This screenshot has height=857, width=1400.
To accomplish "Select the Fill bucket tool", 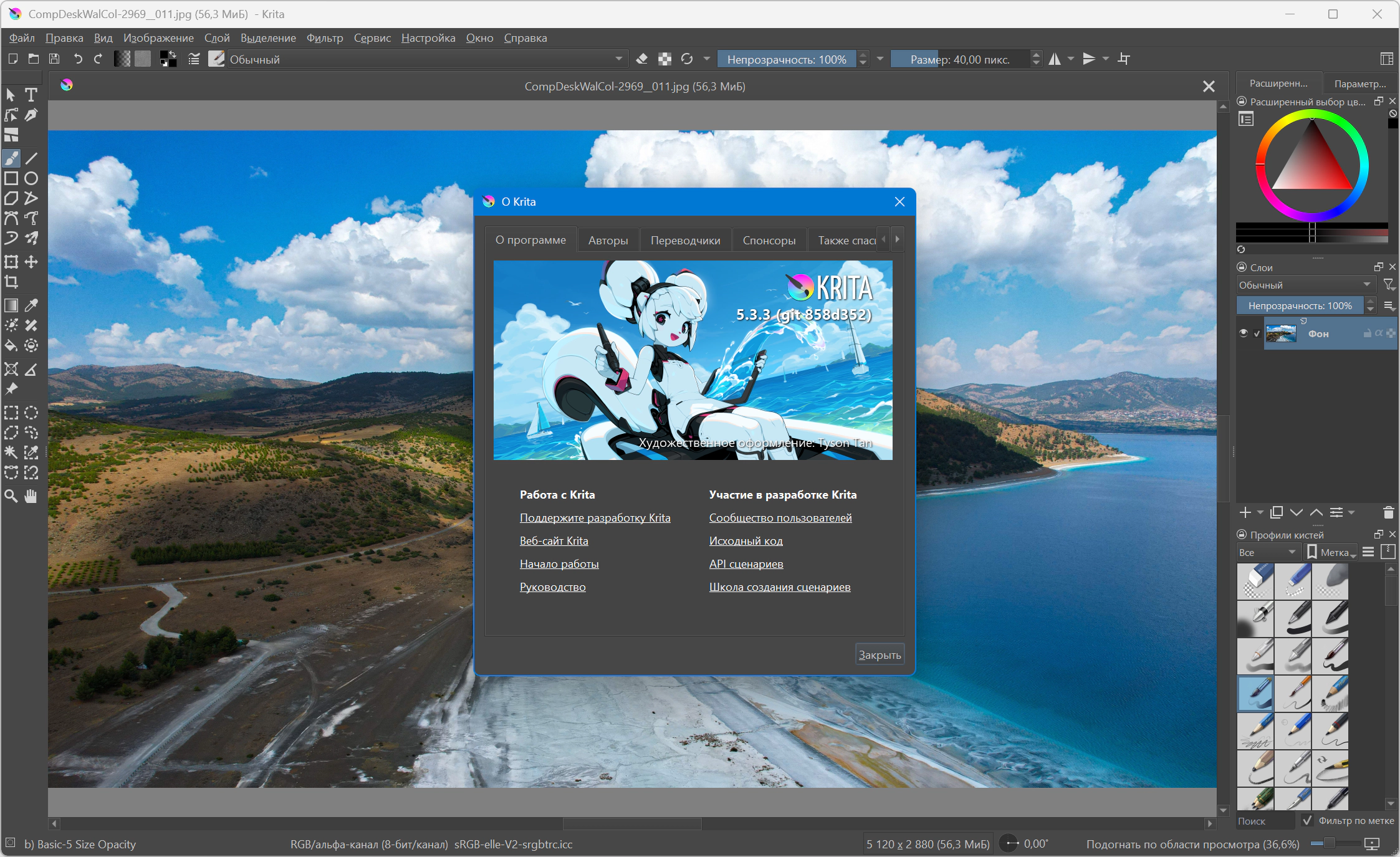I will (11, 345).
